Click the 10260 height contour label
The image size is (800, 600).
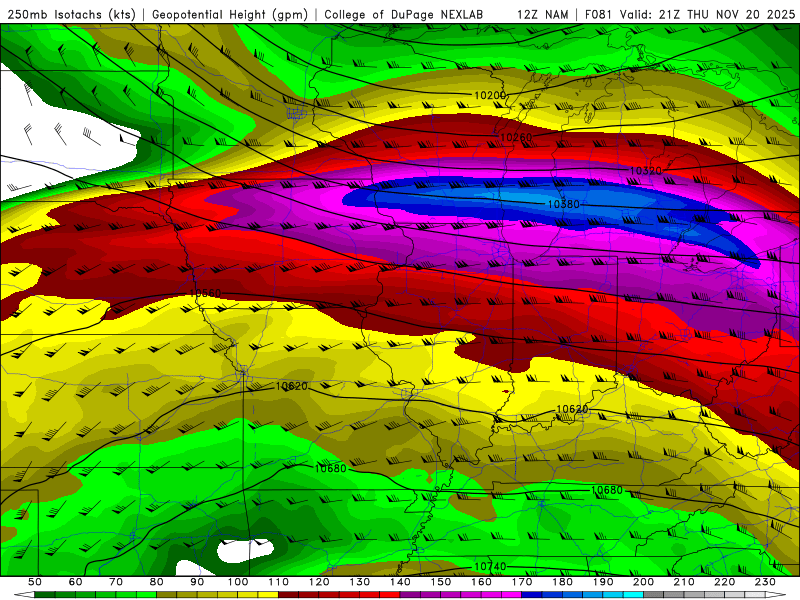tap(516, 137)
